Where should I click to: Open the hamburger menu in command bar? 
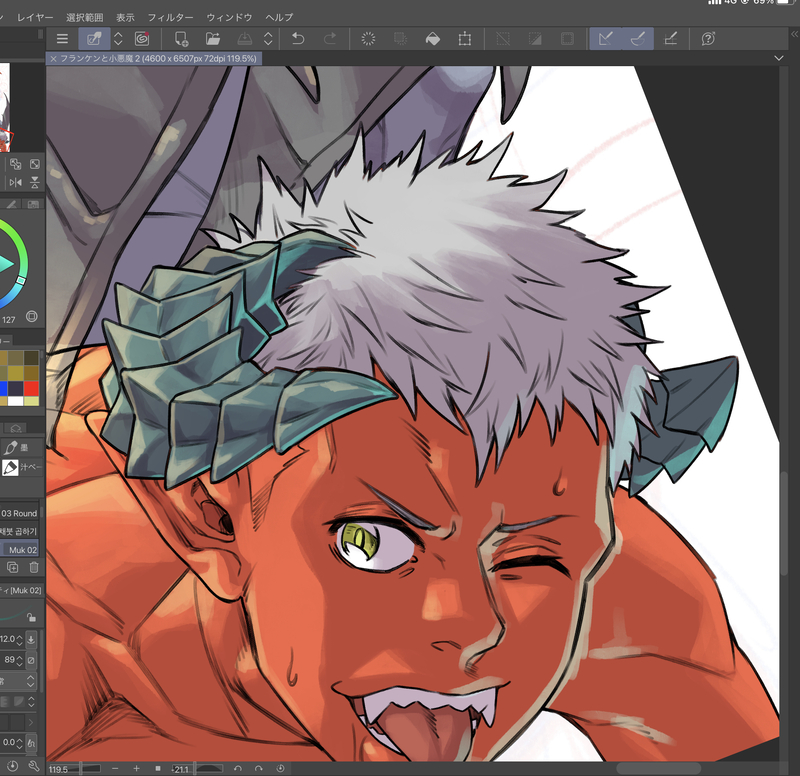click(62, 39)
